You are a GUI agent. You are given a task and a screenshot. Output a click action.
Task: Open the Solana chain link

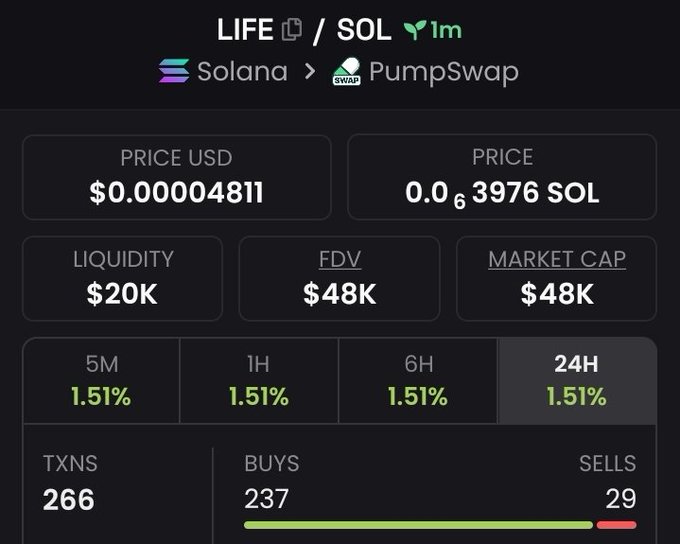click(x=223, y=71)
